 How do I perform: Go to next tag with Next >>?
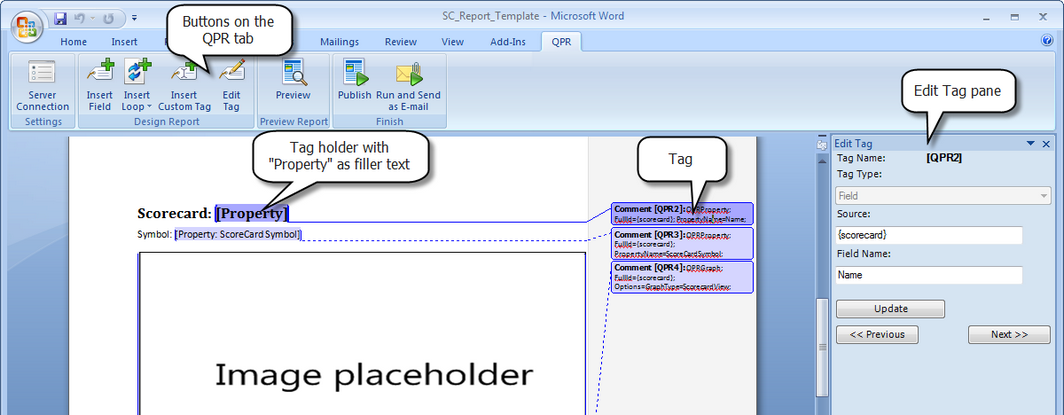1009,334
